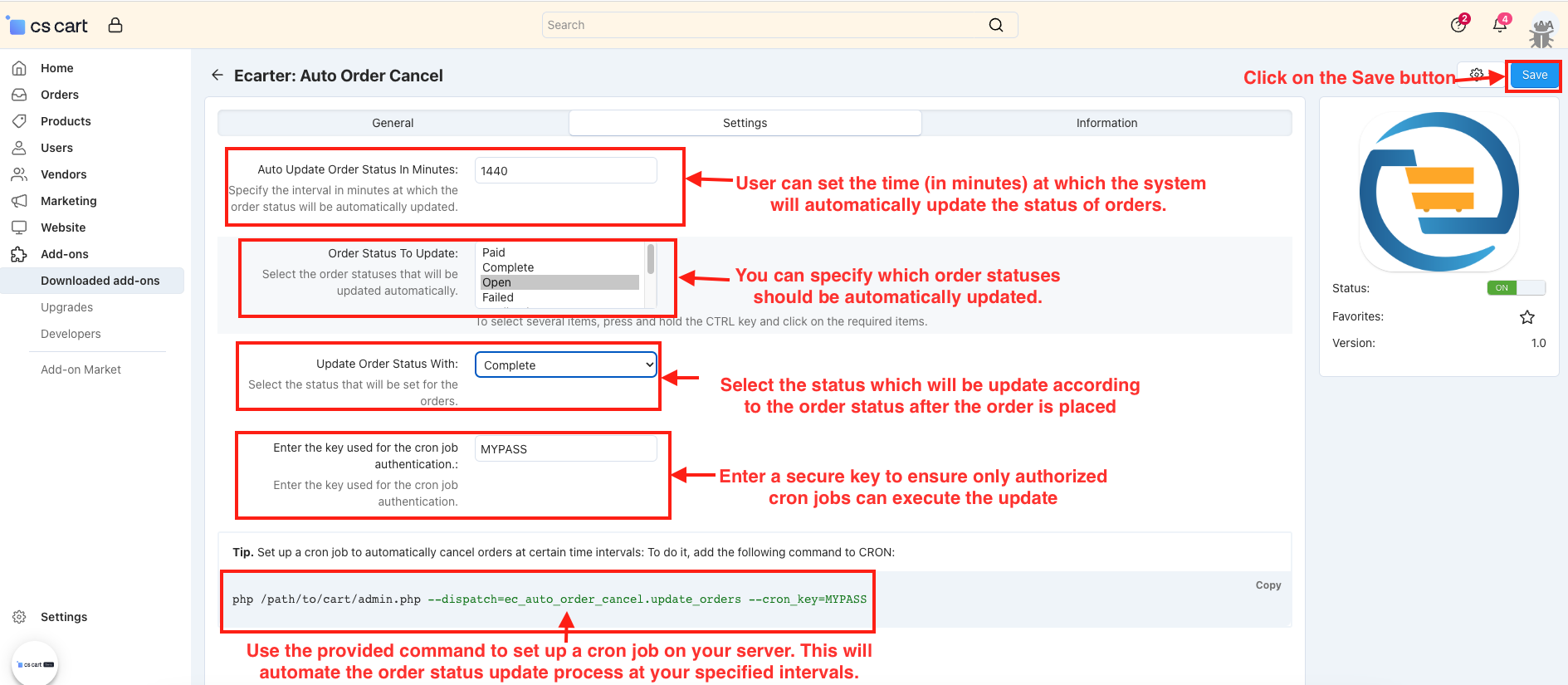Switch to the General tab
Image resolution: width=1568 pixels, height=685 pixels.
pos(393,123)
